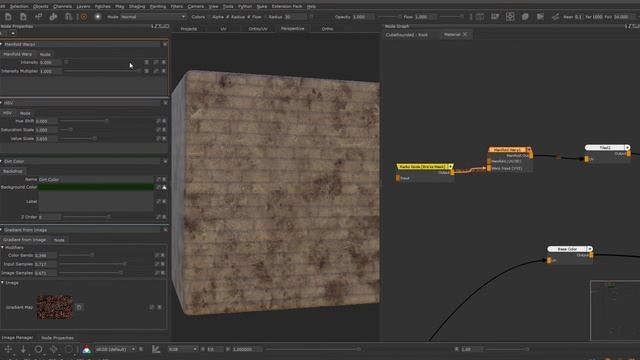Click the Saturation Scale reset icon
This screenshot has height=360, width=640.
click(x=164, y=130)
